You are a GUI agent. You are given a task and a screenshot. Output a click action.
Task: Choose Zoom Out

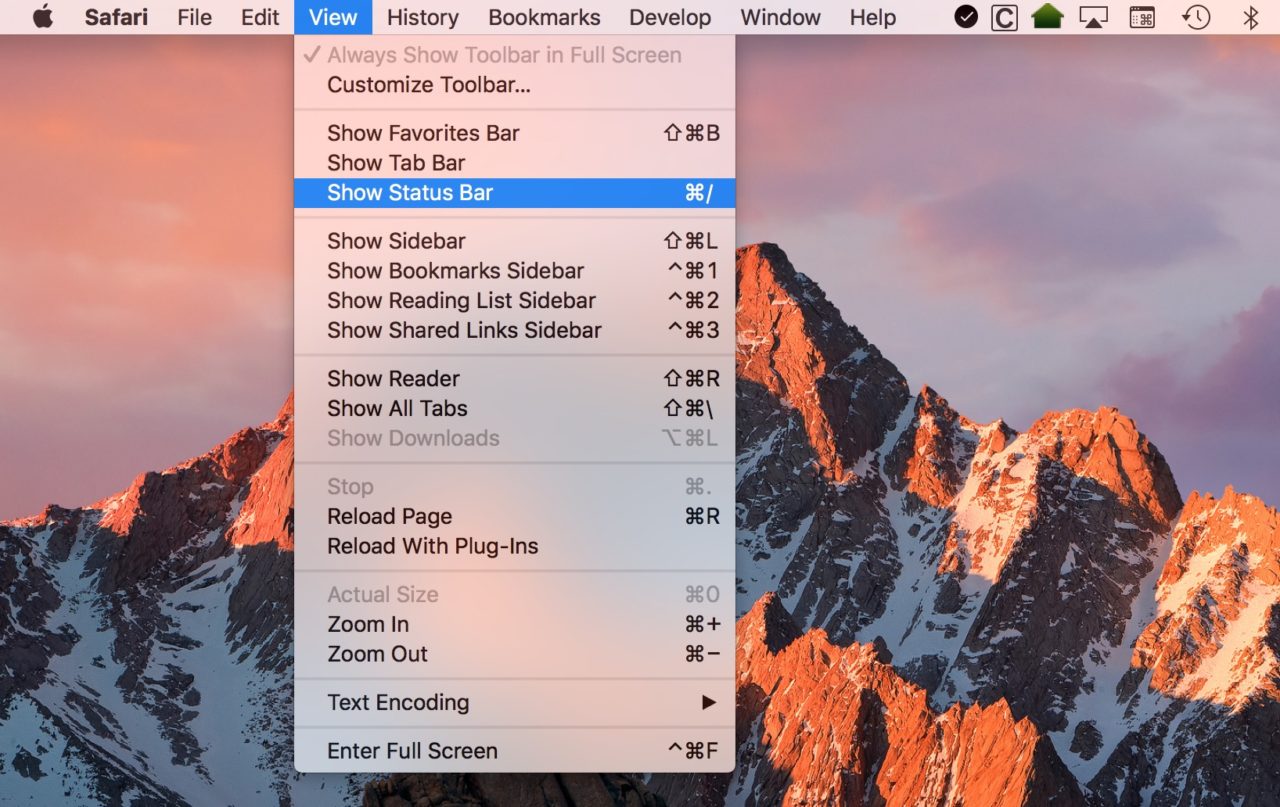514,655
